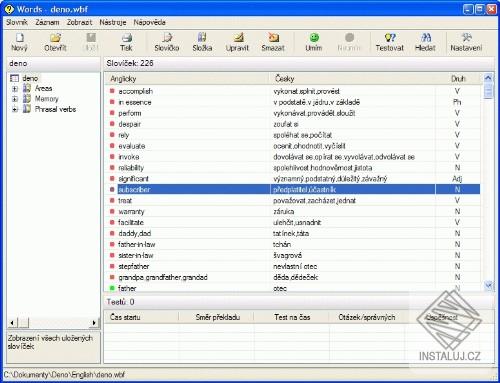The image size is (500, 383).
Task: Select the word row 'warranty'
Action: tap(293, 211)
